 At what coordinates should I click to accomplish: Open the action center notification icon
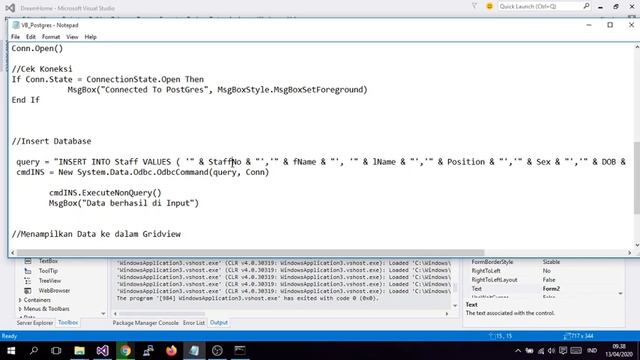tap(563, 351)
